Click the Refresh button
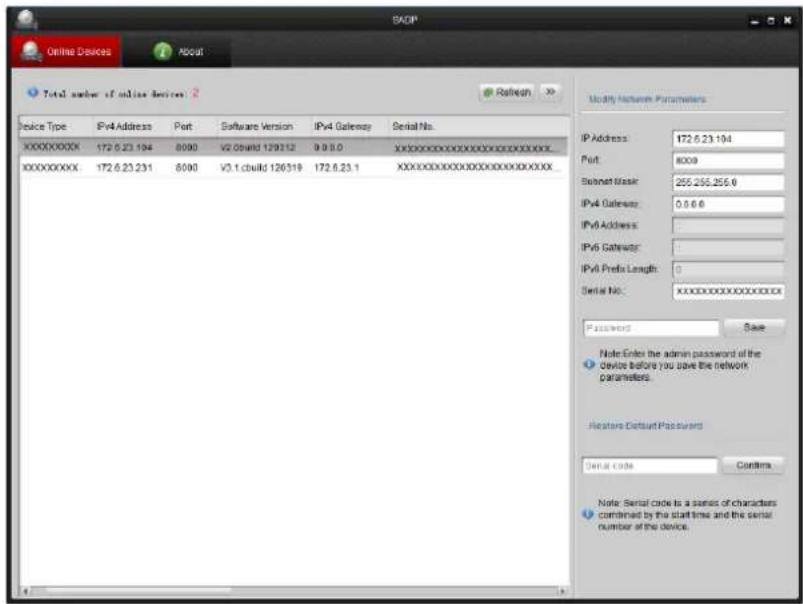Image resolution: width=803 pixels, height=604 pixels. point(507,92)
